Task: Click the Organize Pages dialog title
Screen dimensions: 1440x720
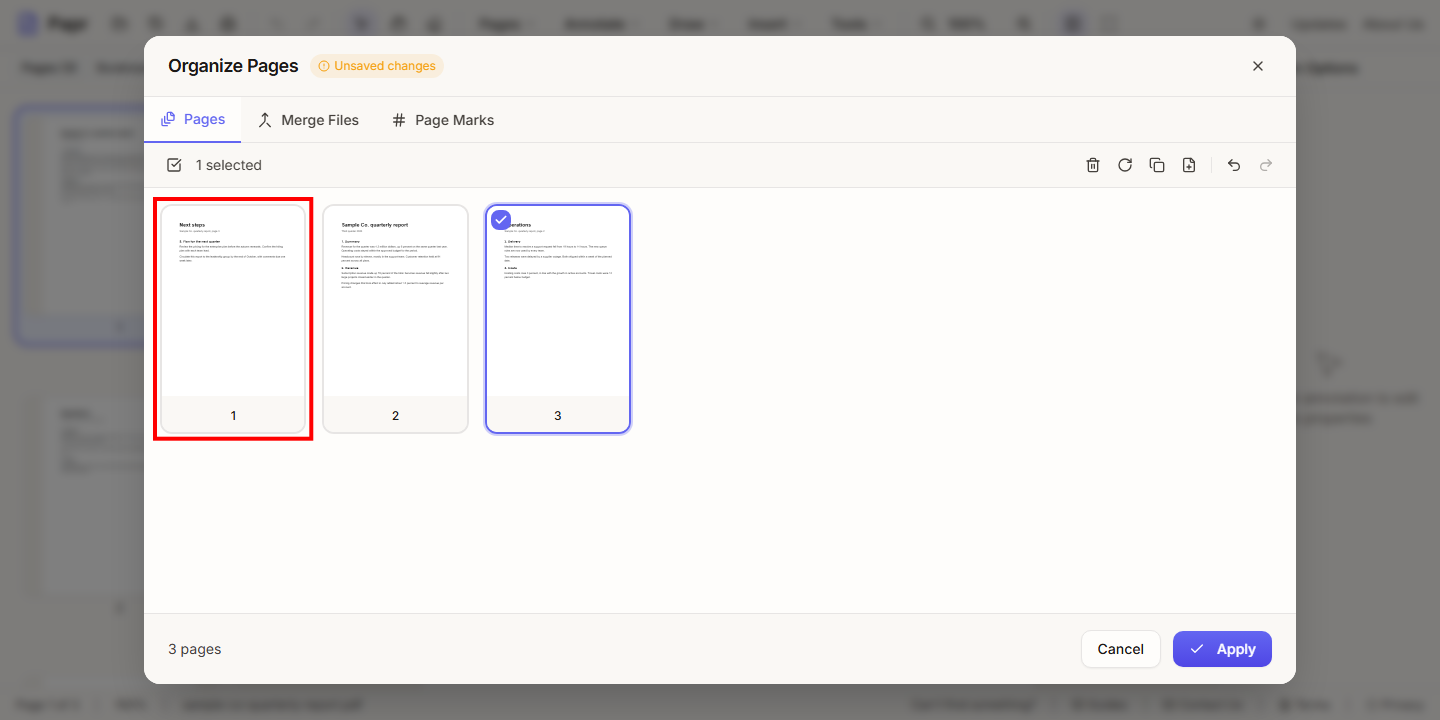Action: (233, 66)
